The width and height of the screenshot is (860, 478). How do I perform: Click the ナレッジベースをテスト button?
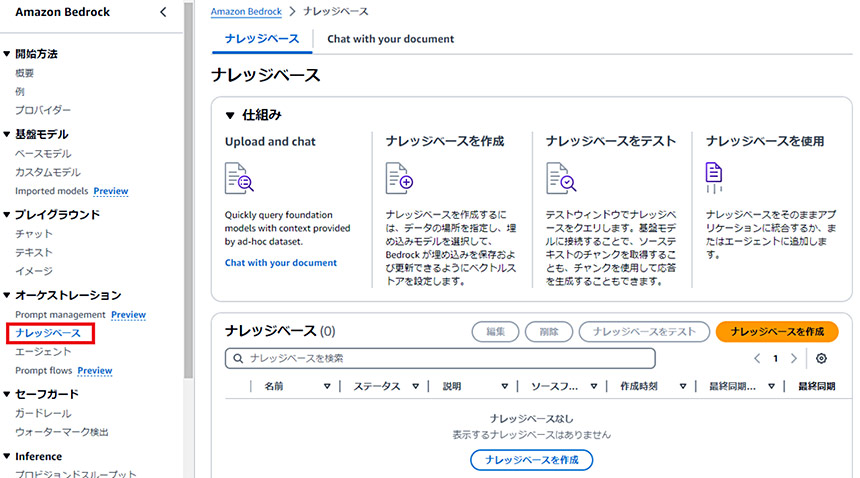point(644,332)
